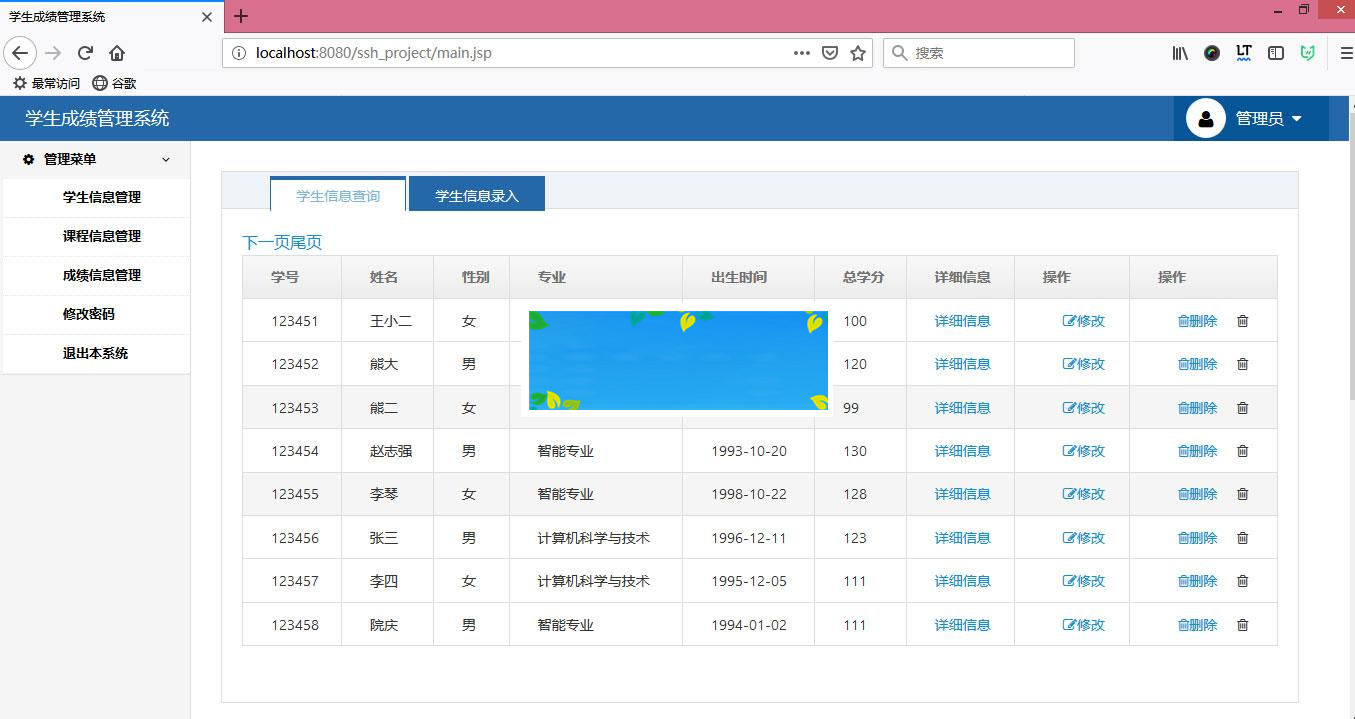Select the 学生信息查询 tab
This screenshot has width=1355, height=719.
pyautogui.click(x=337, y=193)
